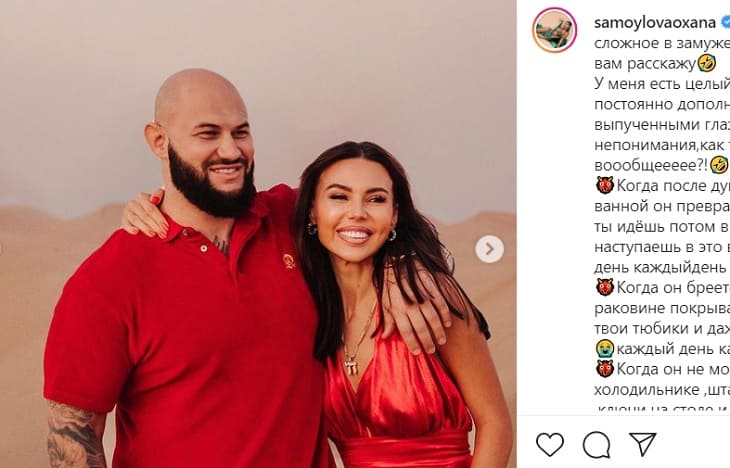This screenshot has height=468, width=730.
Task: Click the blue verified badge
Action: pos(725,22)
